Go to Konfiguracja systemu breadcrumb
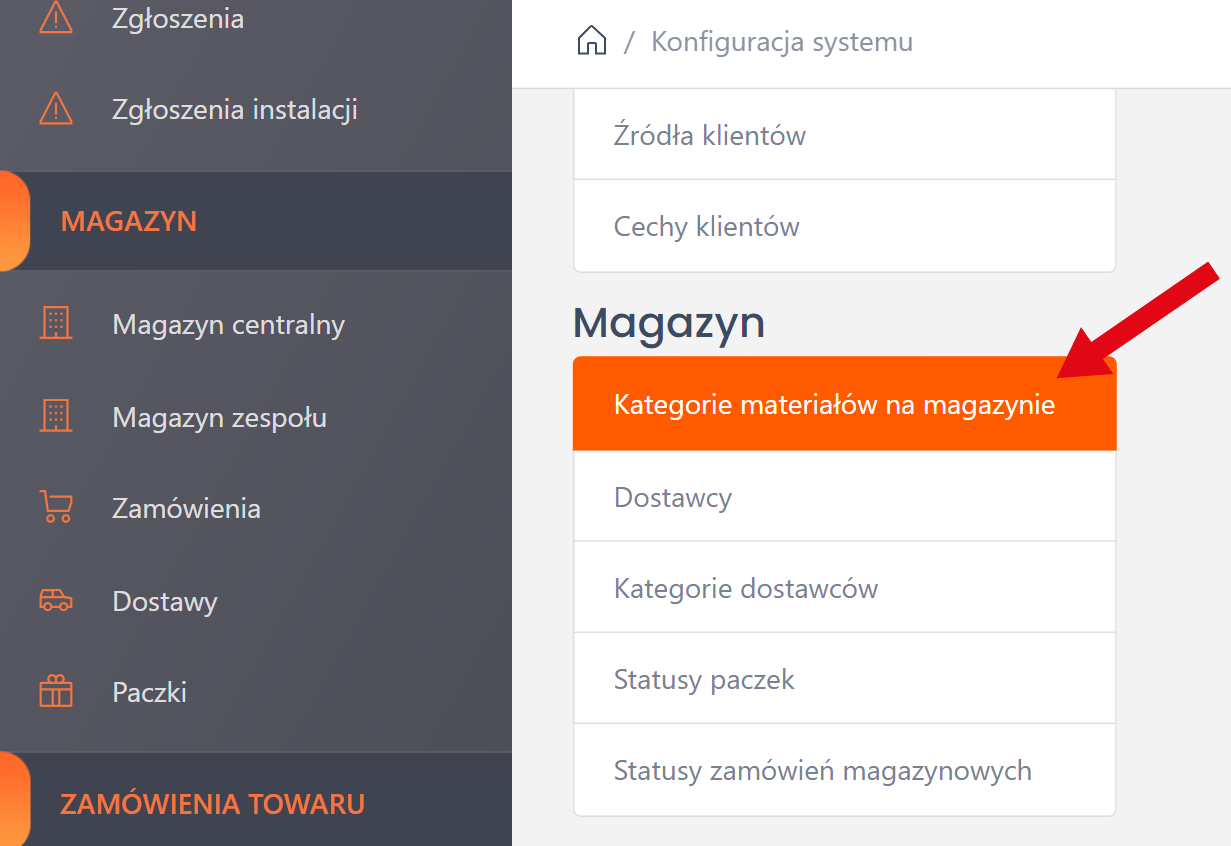The image size is (1231, 846). pyautogui.click(x=781, y=42)
